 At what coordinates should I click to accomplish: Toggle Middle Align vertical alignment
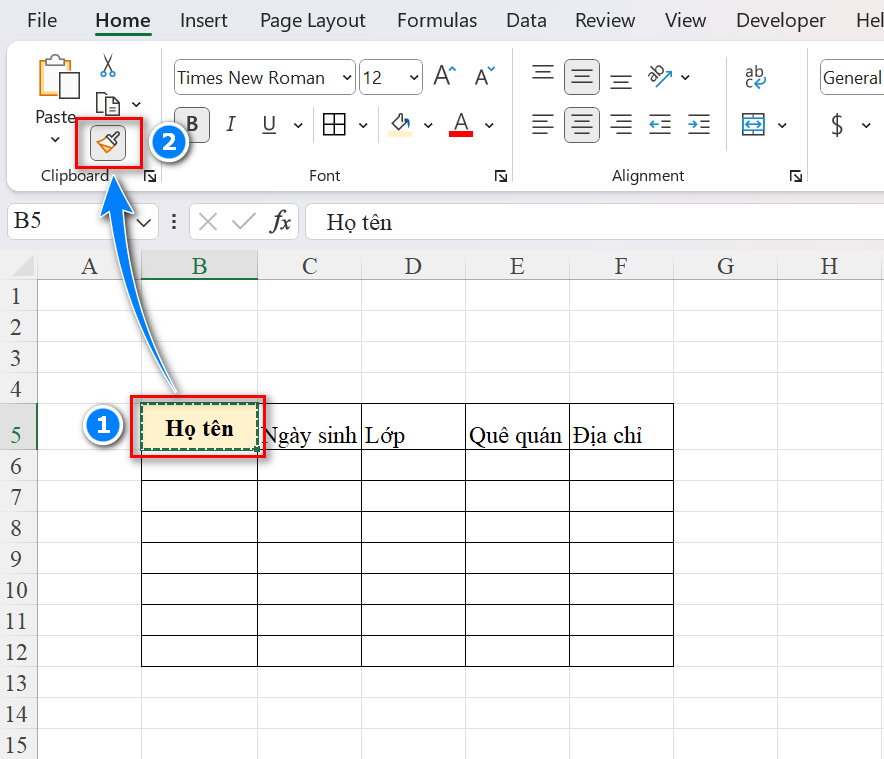click(x=581, y=77)
